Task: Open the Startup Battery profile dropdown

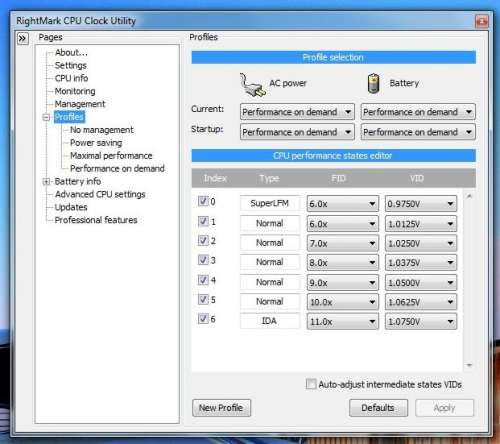Action: pyautogui.click(x=418, y=132)
